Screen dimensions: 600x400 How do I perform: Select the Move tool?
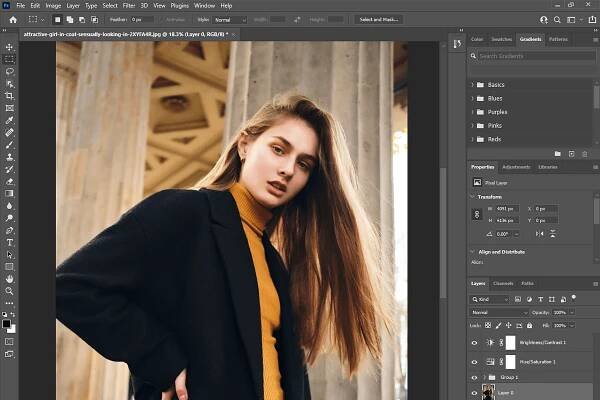tap(10, 47)
